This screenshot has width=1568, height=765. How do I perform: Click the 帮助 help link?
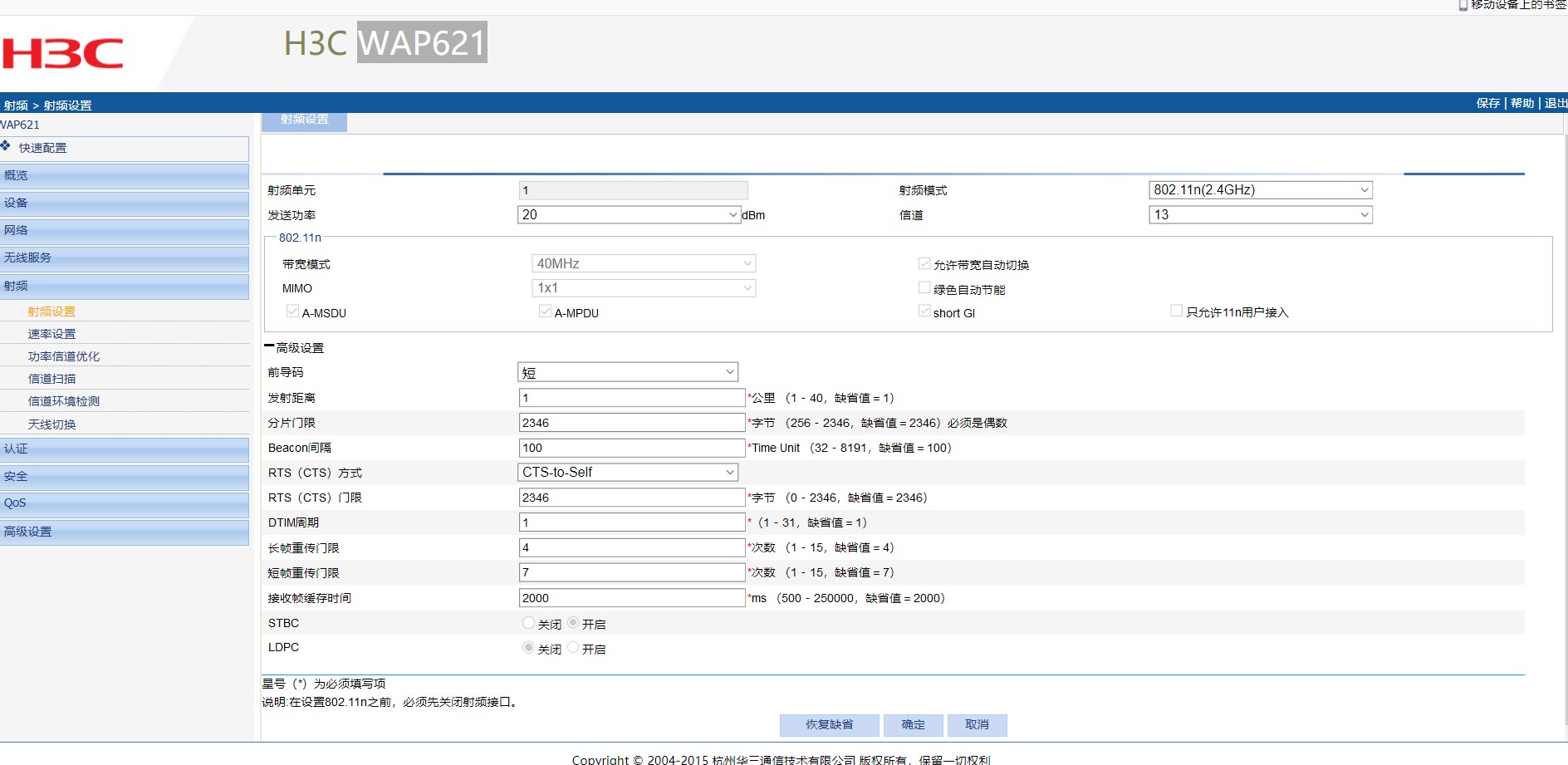coord(1522,103)
